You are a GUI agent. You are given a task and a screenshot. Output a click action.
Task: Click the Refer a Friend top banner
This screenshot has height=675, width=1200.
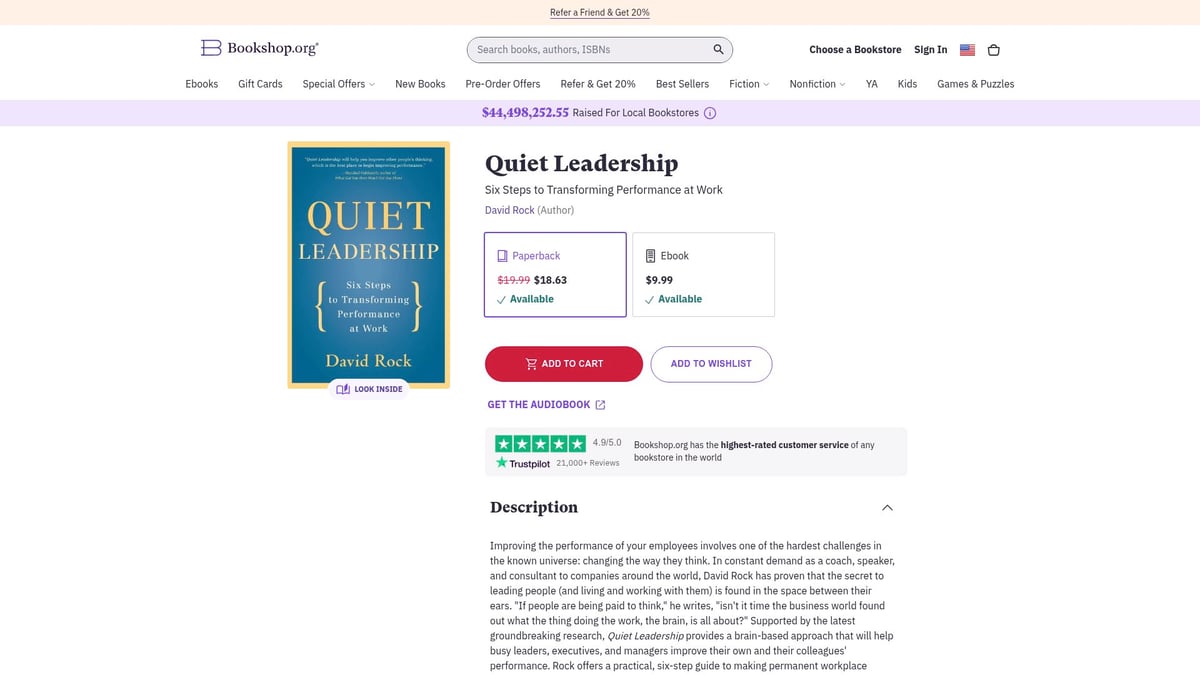click(x=599, y=12)
